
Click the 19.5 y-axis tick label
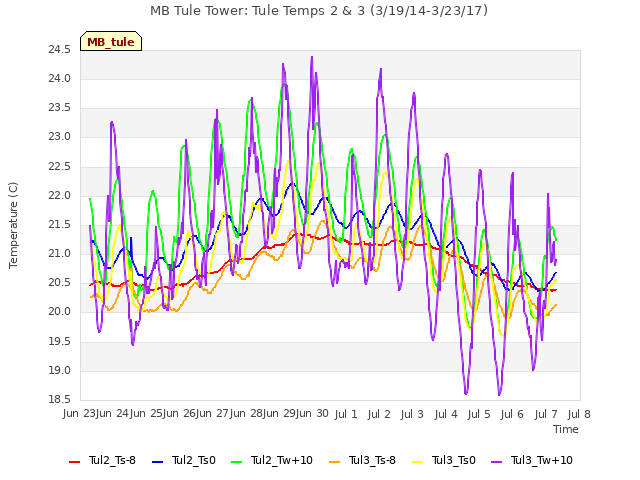60,341
